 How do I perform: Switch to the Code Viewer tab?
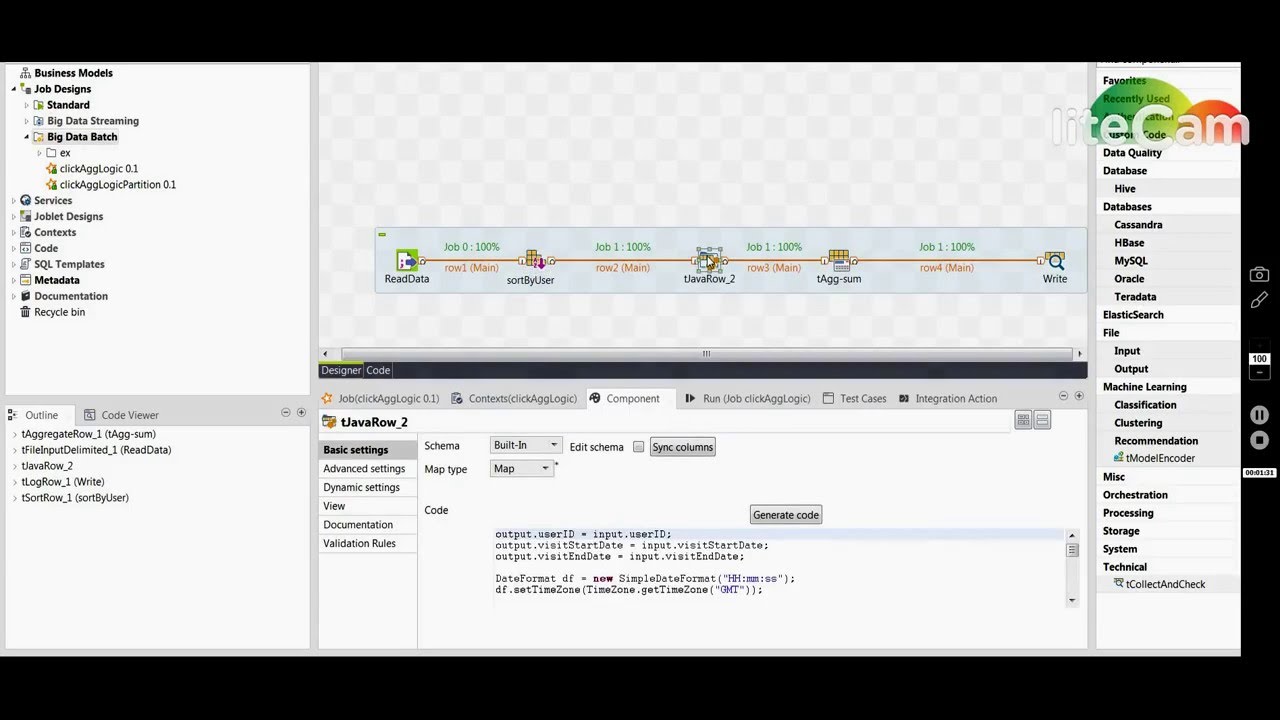(122, 415)
